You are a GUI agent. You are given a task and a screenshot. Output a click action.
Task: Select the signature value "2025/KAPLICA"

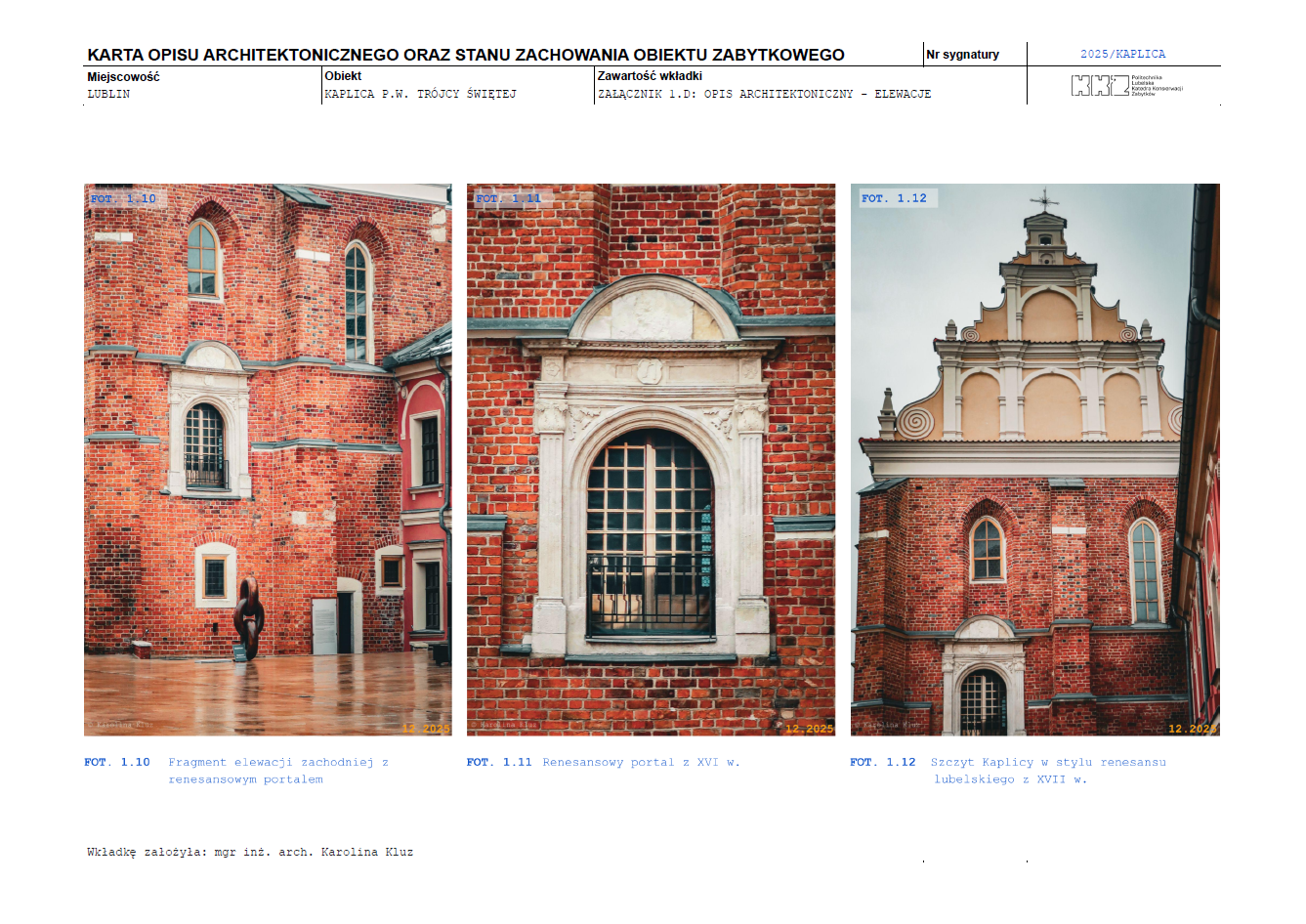[1122, 55]
